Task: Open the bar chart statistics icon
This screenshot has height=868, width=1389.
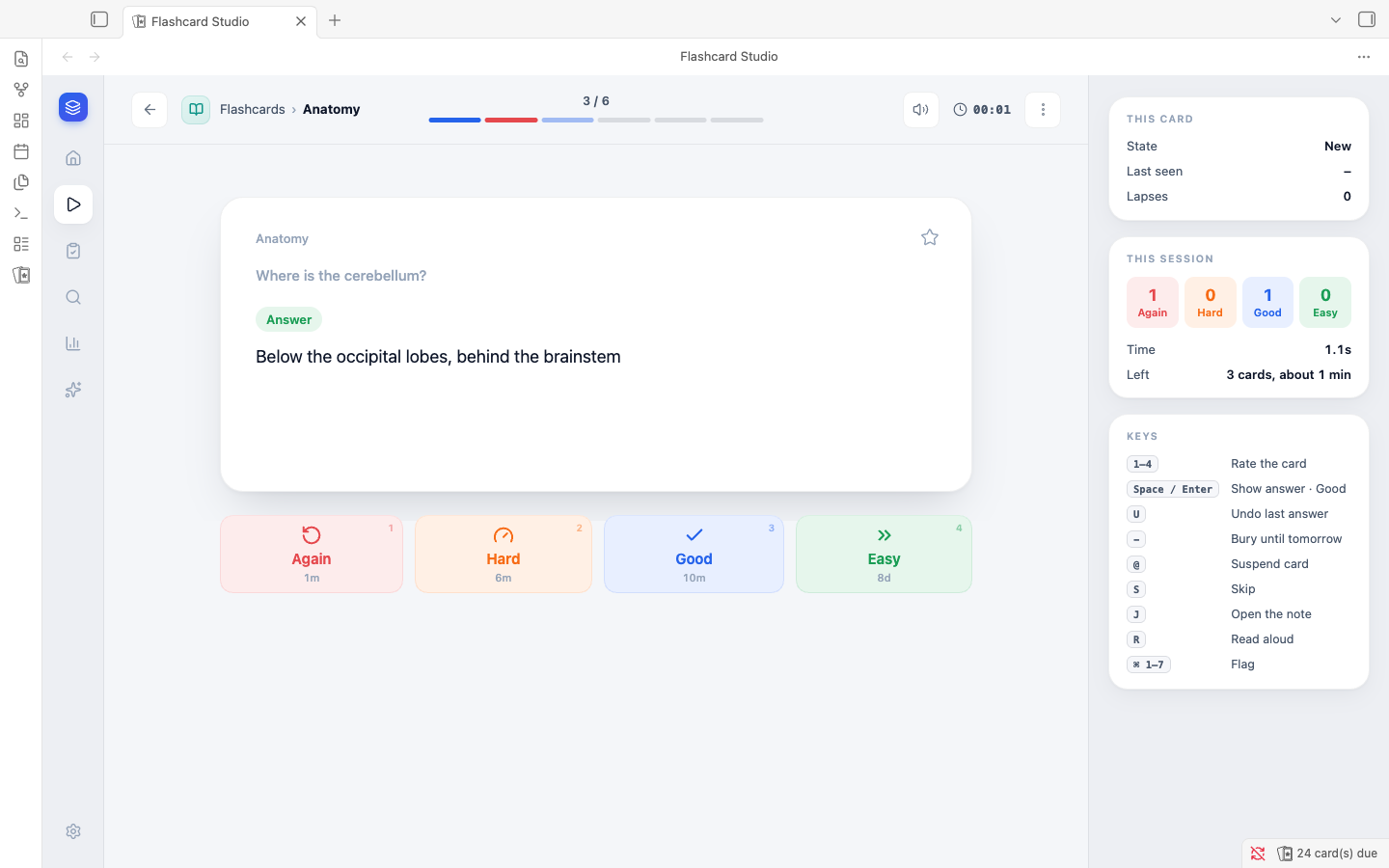Action: [x=73, y=343]
